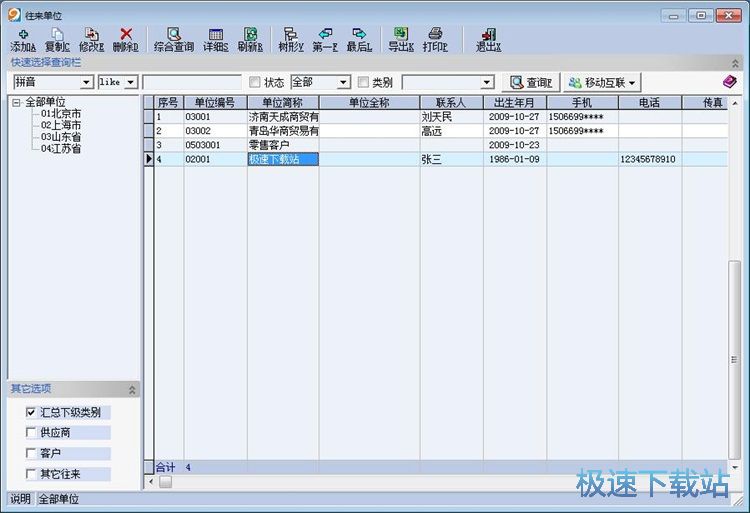Screen dimensions: 750x513
Task: Click the search keyword input field
Action: pos(192,83)
